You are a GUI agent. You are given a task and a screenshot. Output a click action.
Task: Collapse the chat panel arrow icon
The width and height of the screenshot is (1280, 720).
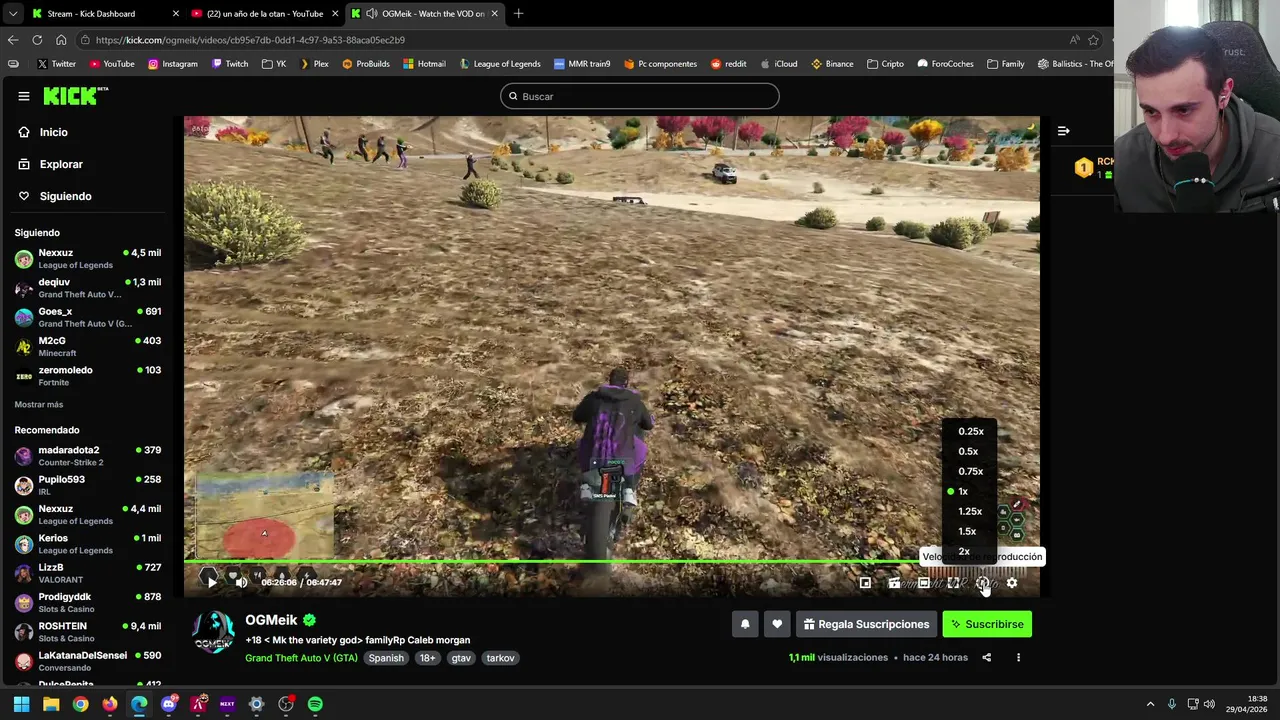click(x=1063, y=131)
